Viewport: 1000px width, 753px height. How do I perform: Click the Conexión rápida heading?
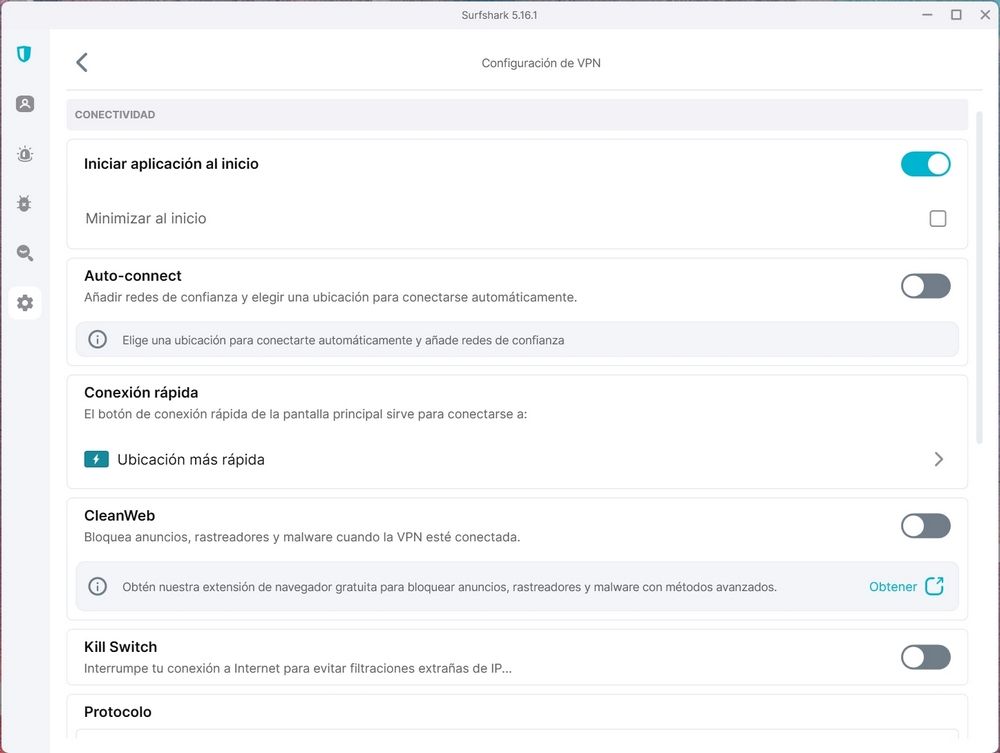point(141,392)
